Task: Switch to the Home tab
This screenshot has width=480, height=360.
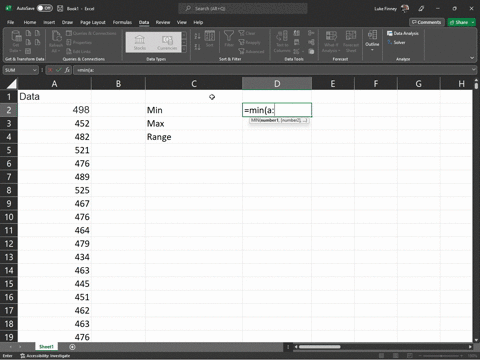Action: coord(30,22)
